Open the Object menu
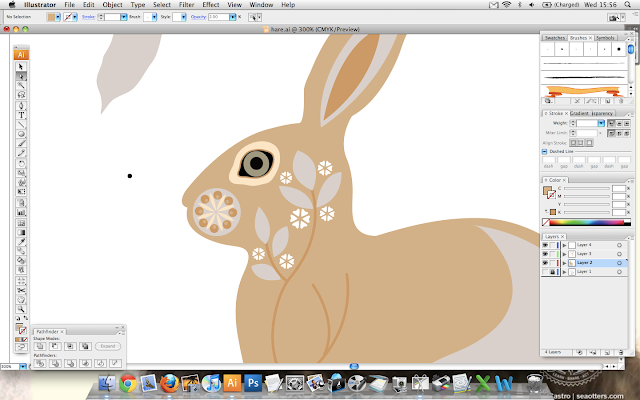This screenshot has height=400, width=640. pos(110,5)
